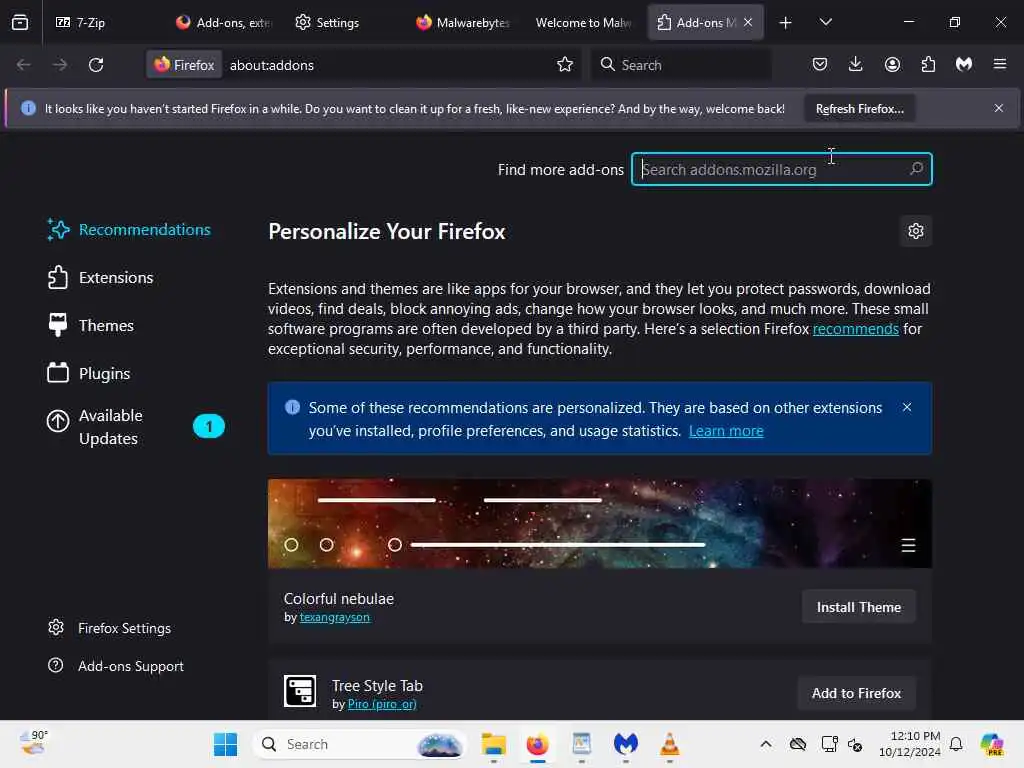
Task: Reload the current page
Action: pos(96,65)
